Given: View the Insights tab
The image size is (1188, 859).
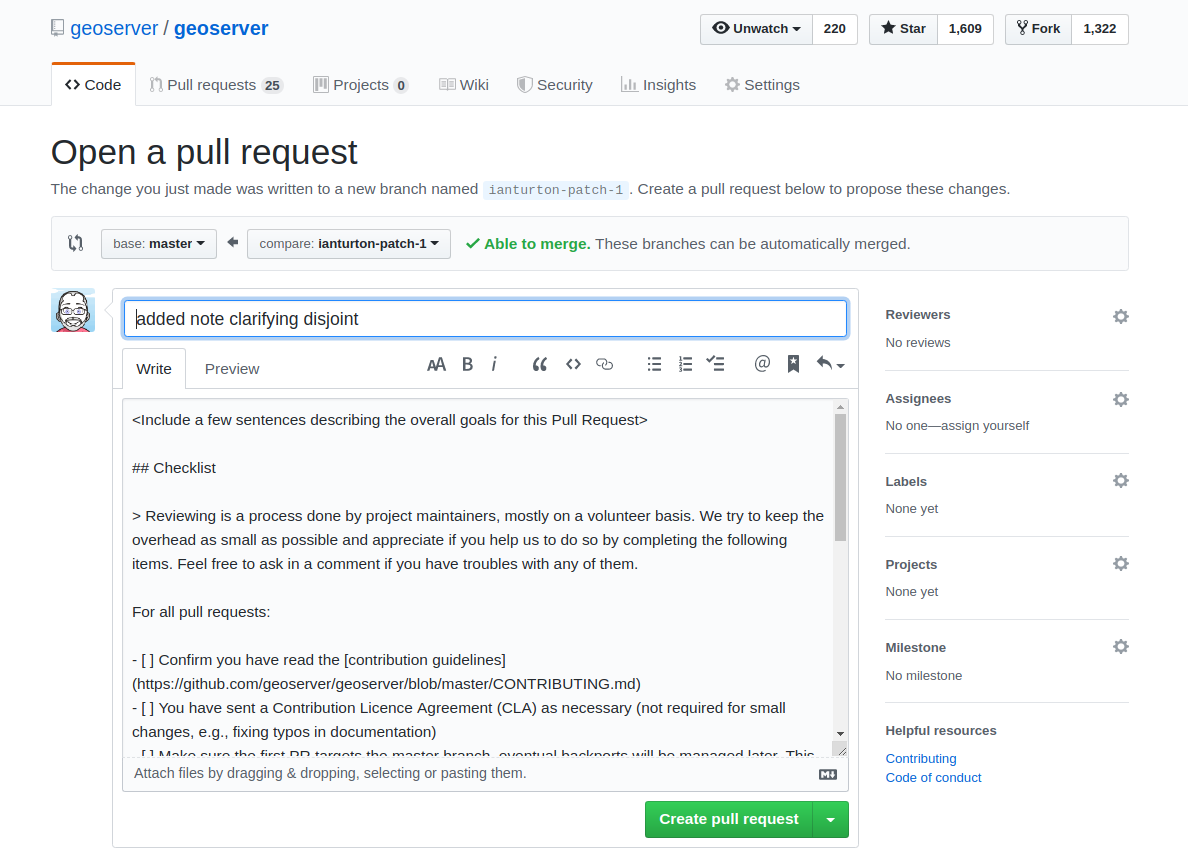Looking at the screenshot, I should click(658, 85).
